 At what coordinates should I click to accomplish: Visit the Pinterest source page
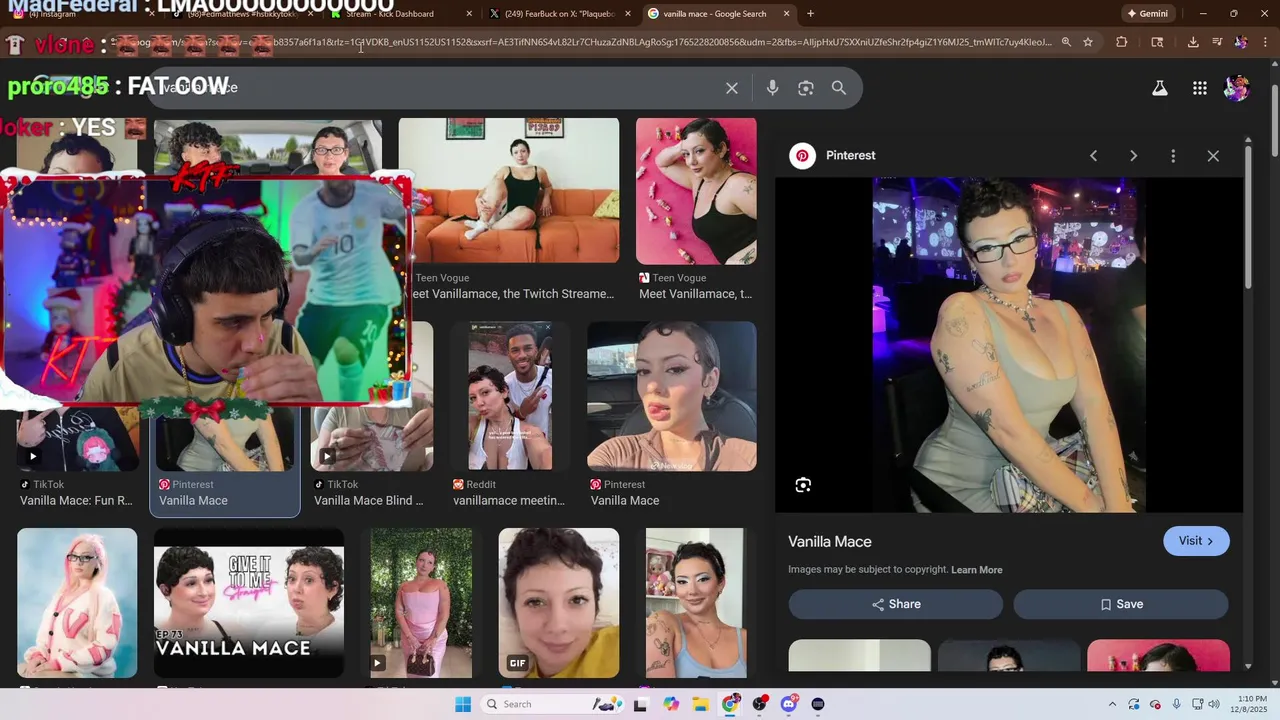pos(1196,541)
